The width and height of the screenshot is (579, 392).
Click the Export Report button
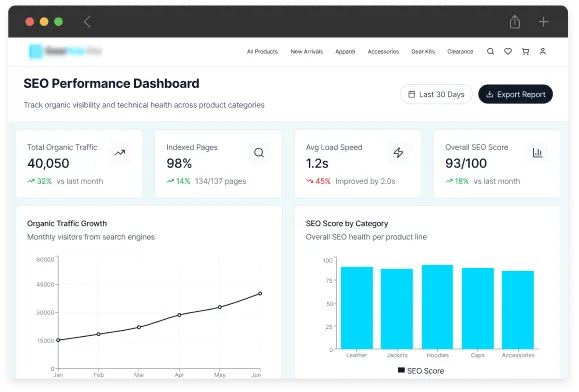[515, 94]
